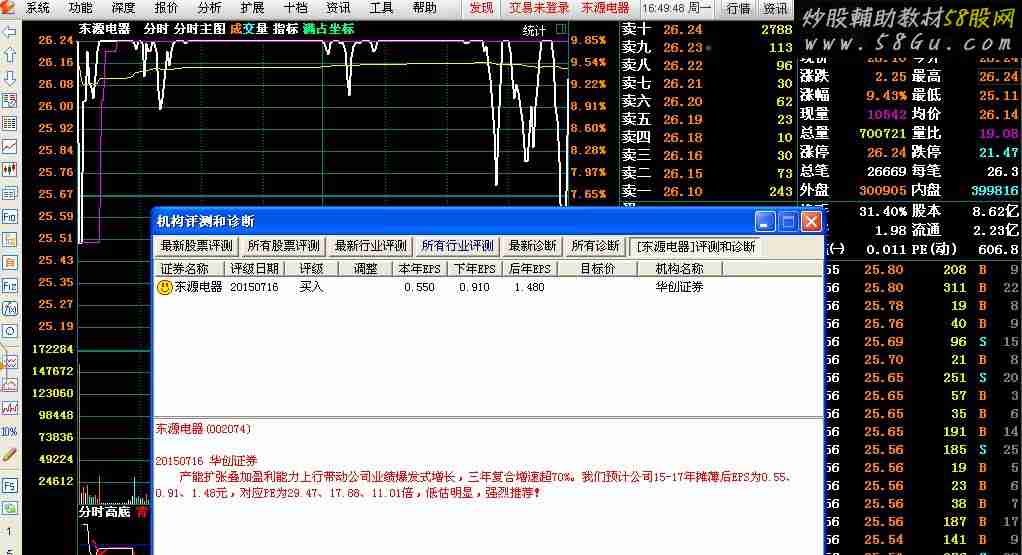Click the up arrow icon in left sidebar
The width and height of the screenshot is (1022, 555).
[9, 55]
